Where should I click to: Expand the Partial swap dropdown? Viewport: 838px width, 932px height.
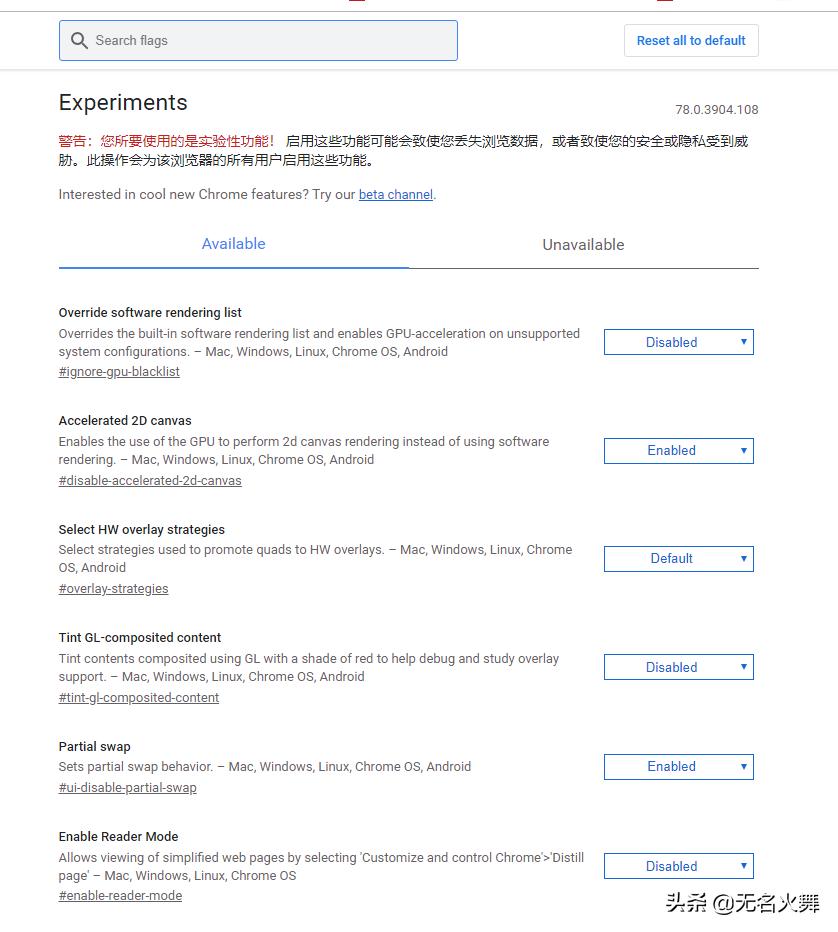[x=678, y=767]
